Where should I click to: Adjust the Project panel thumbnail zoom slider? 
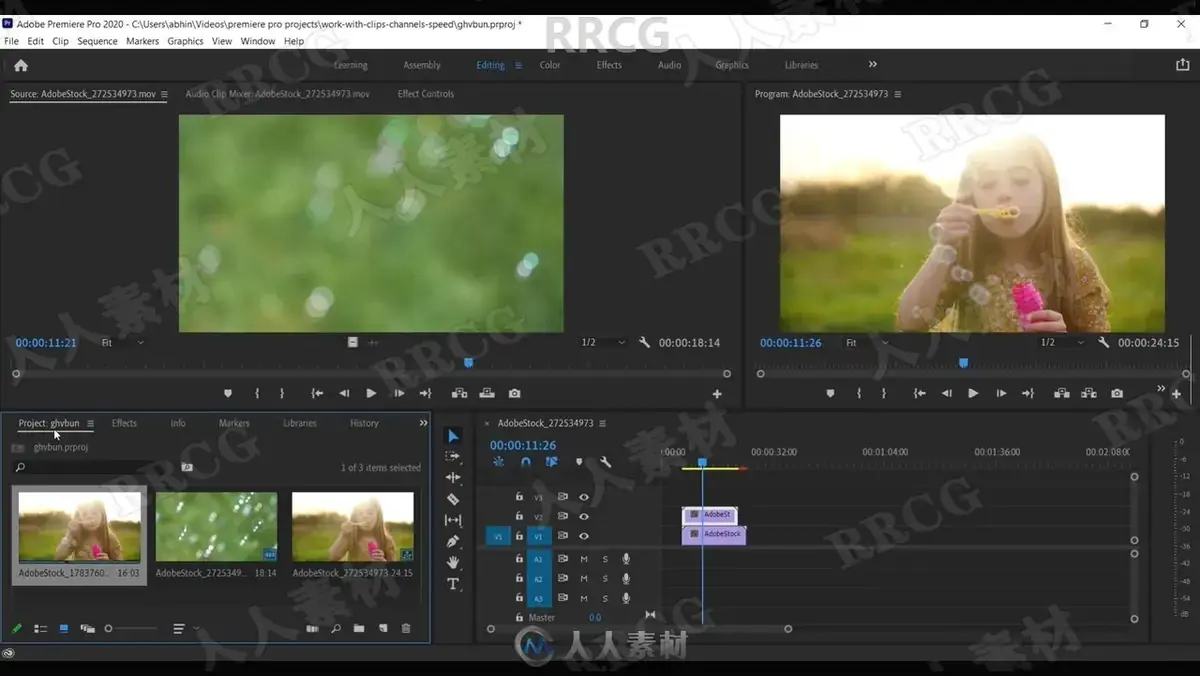pos(109,629)
